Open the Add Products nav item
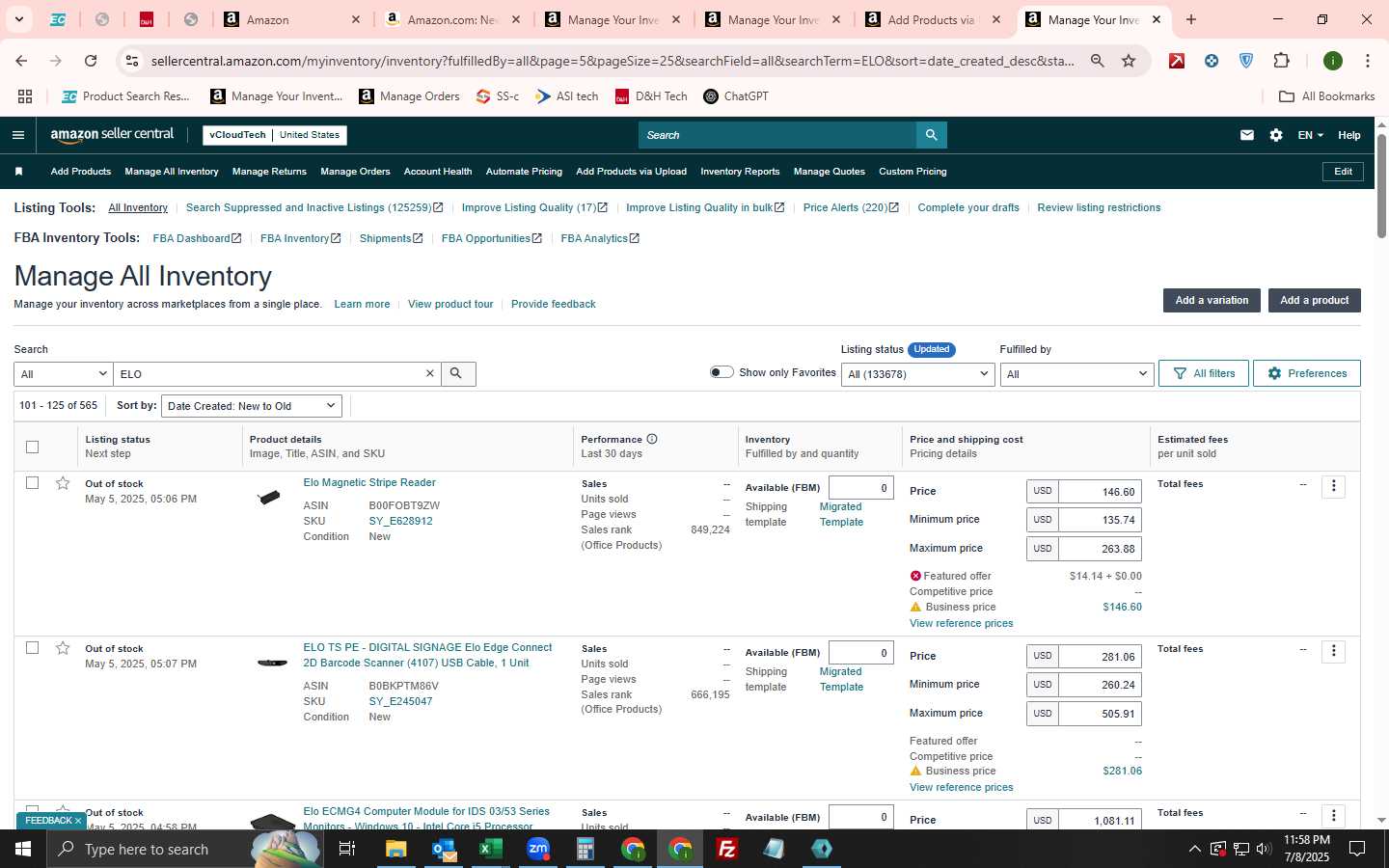Screen dimensions: 1389x868 point(81,172)
